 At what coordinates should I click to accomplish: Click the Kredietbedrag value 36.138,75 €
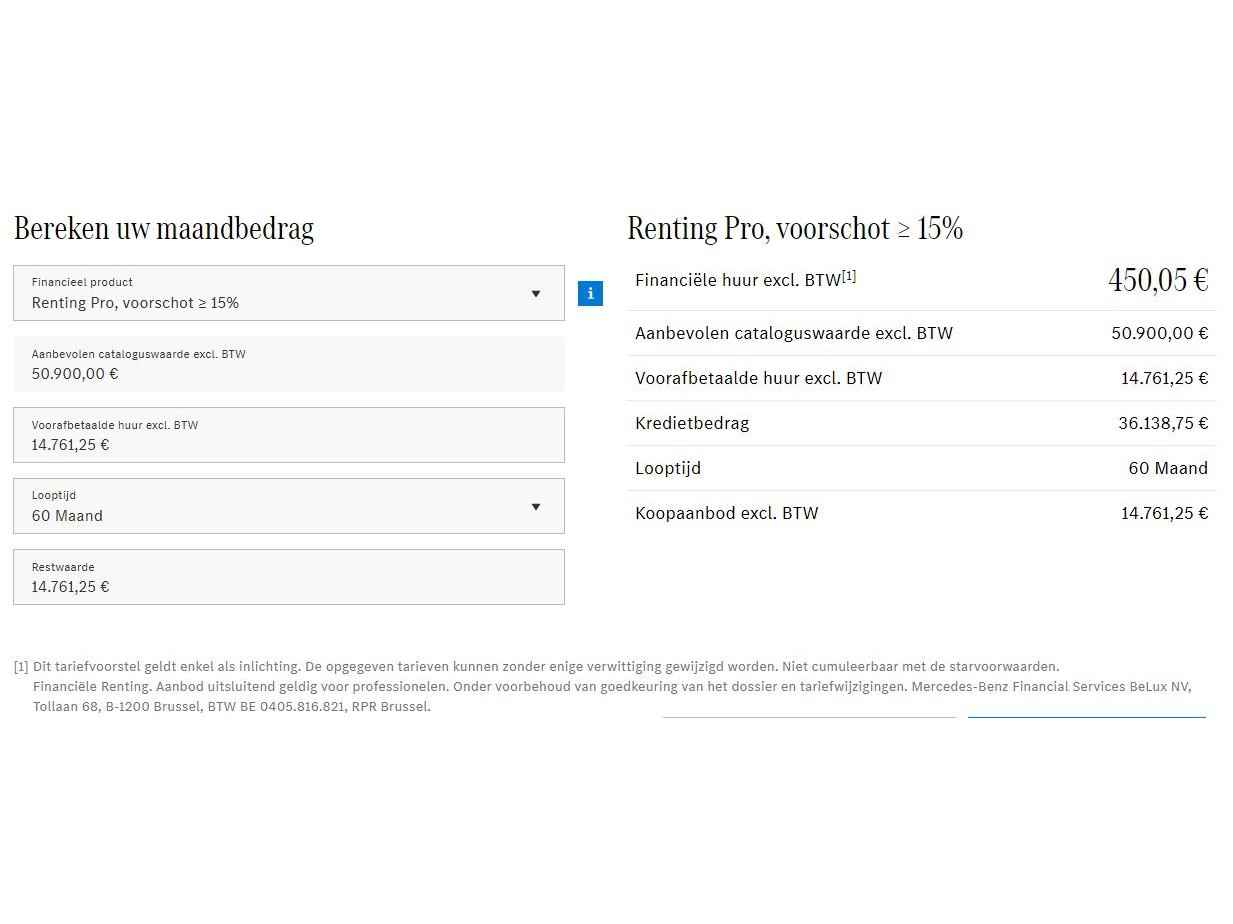point(1163,423)
